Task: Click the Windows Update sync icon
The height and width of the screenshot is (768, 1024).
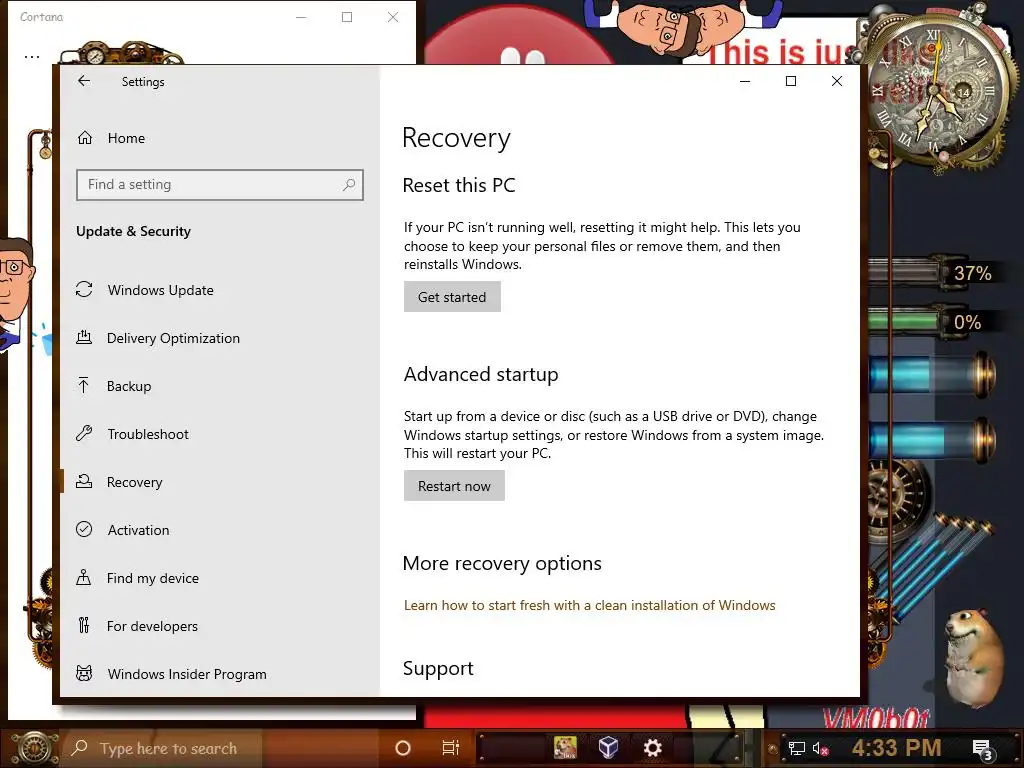Action: 84,289
